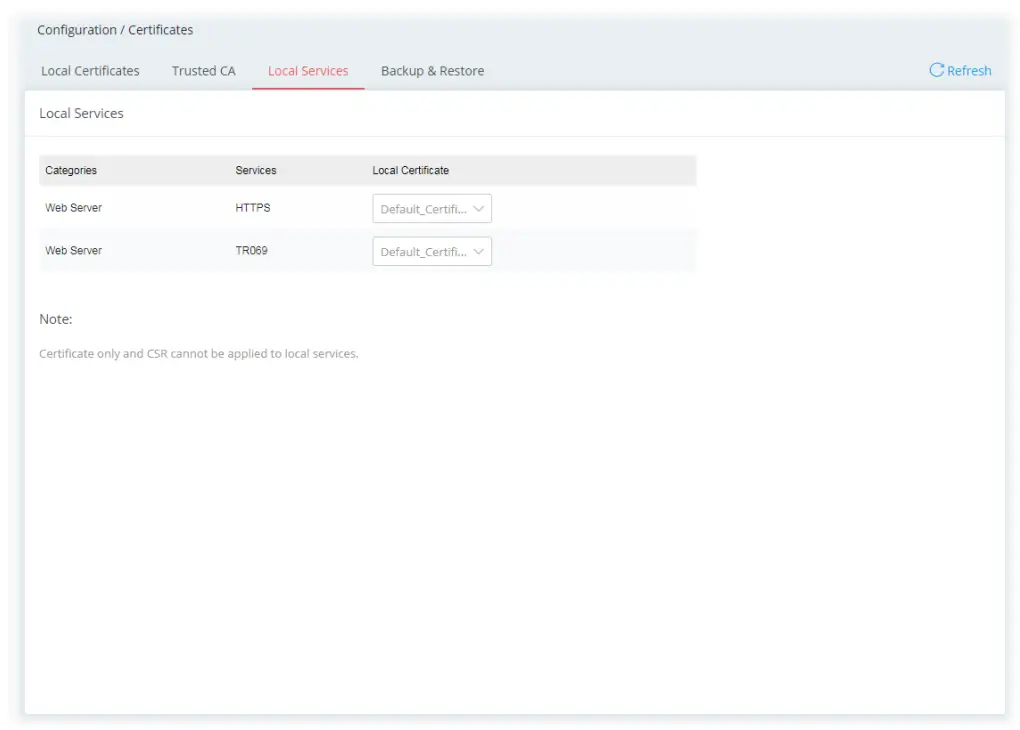The width and height of the screenshot is (1020, 730).
Task: Select the Web Server row for HTTPS
Action: (74, 208)
